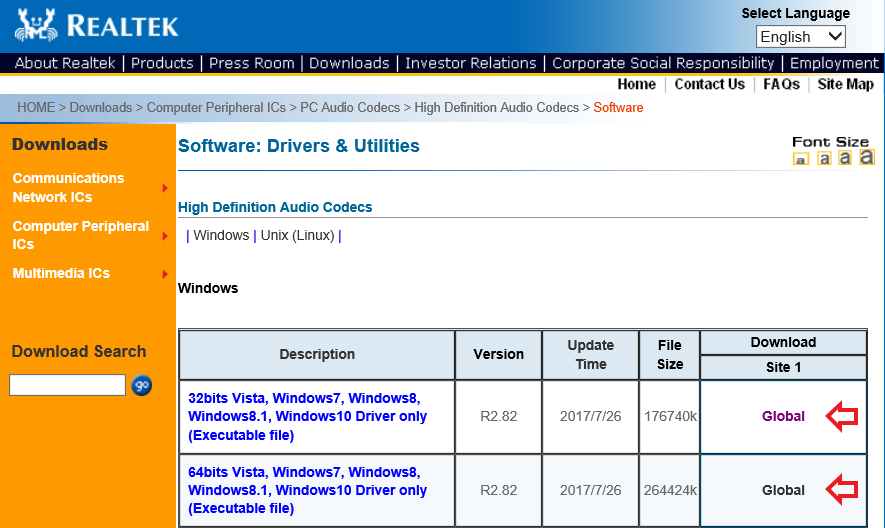Viewport: 885px width, 528px height.
Task: Click PC Audio Codecs breadcrumb
Action: [x=350, y=107]
